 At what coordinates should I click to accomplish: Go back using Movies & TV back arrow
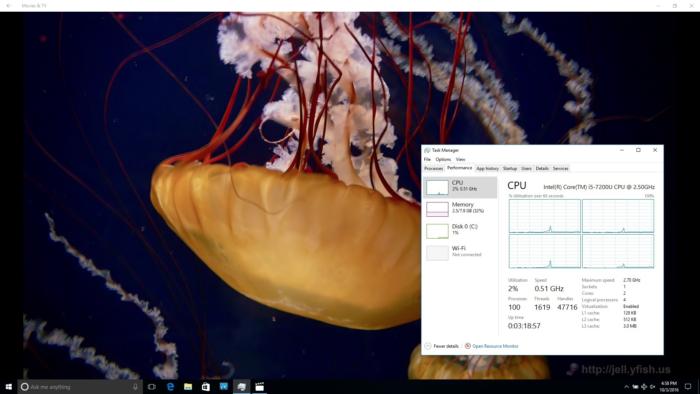(8, 6)
